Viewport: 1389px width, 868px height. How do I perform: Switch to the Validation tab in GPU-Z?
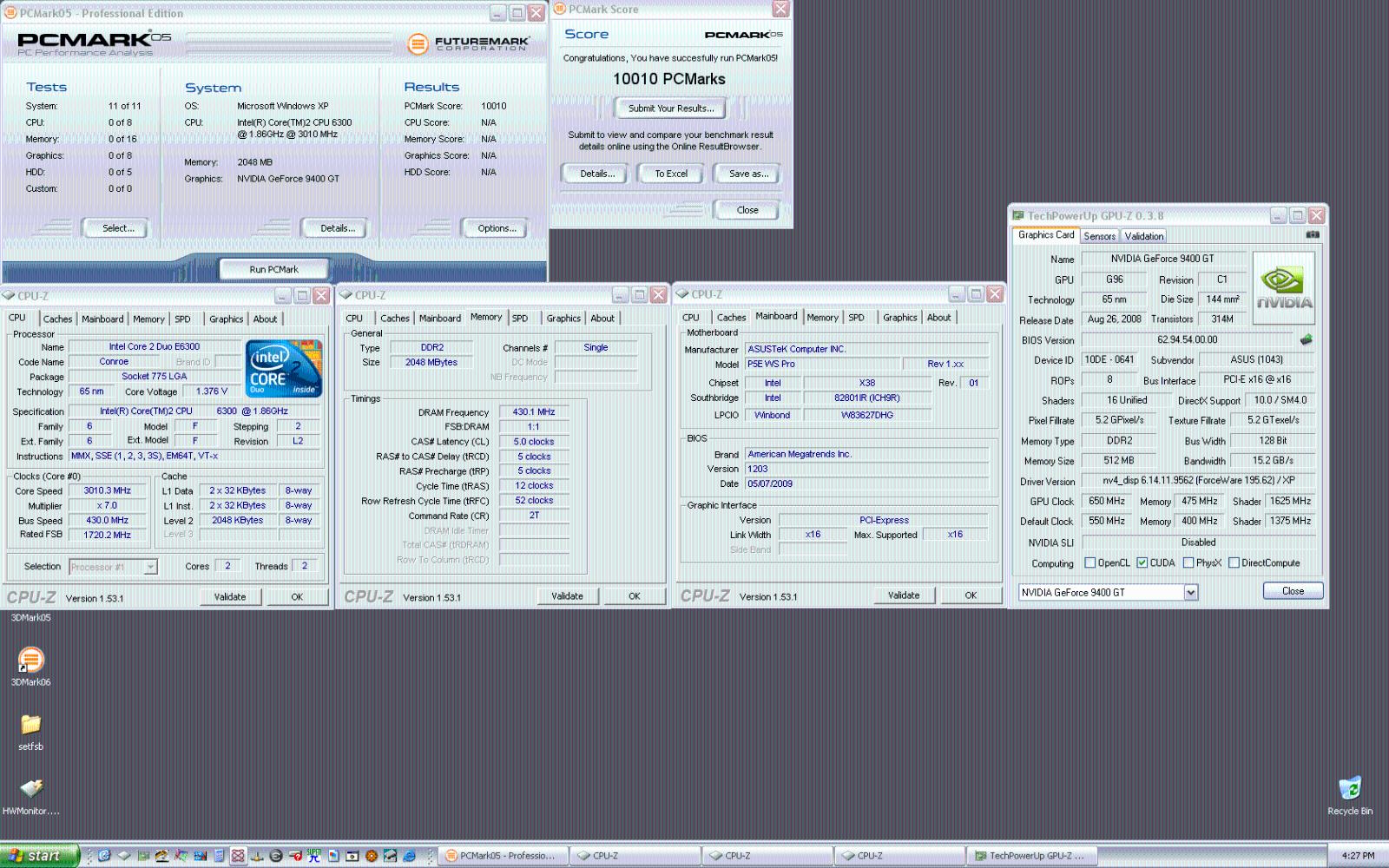pyautogui.click(x=1143, y=236)
